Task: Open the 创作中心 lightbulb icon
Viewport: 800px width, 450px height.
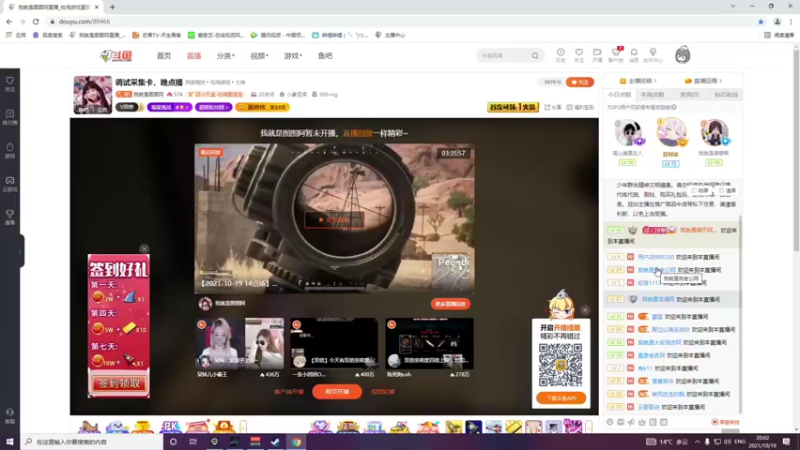Action: pos(653,55)
